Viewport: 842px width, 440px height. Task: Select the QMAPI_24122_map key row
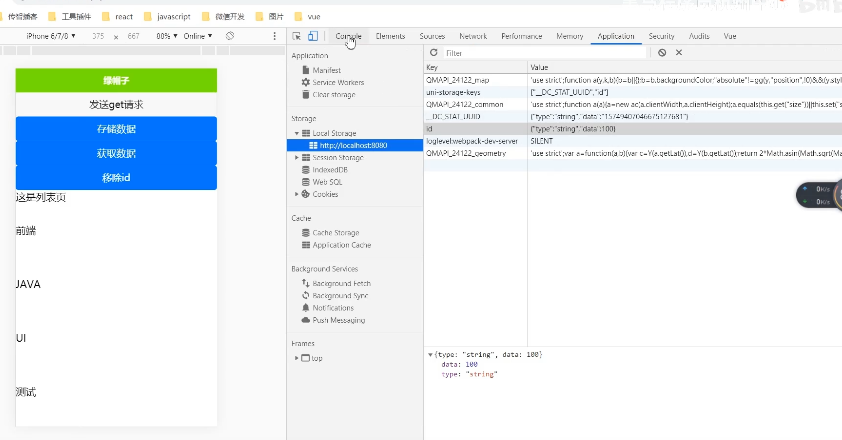click(x=633, y=80)
